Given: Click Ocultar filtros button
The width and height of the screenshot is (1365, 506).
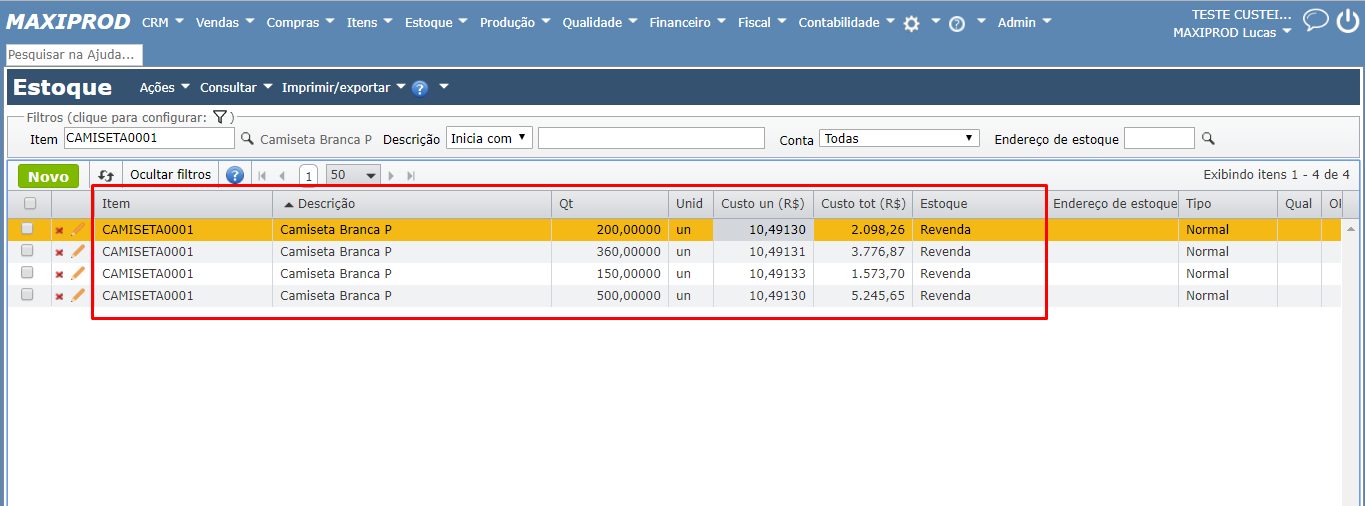Looking at the screenshot, I should (x=170, y=175).
